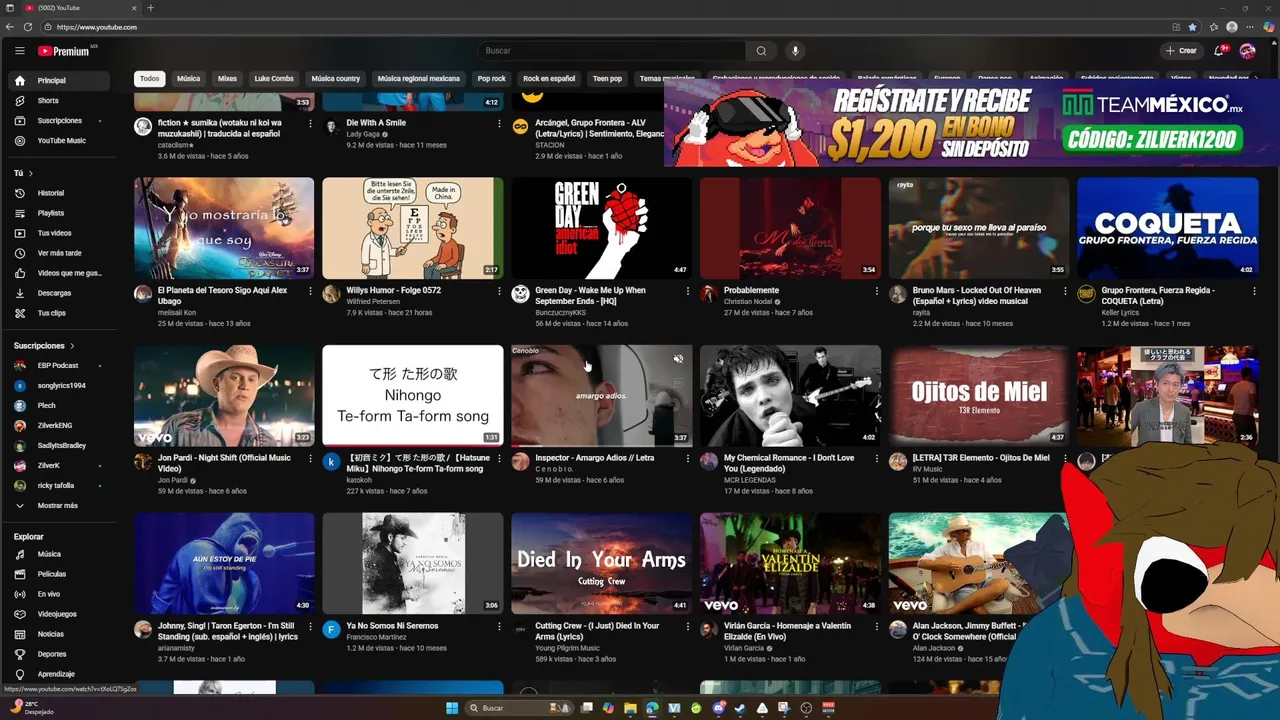Open Coqueta Grupo Frontera thumbnail

click(x=1167, y=228)
